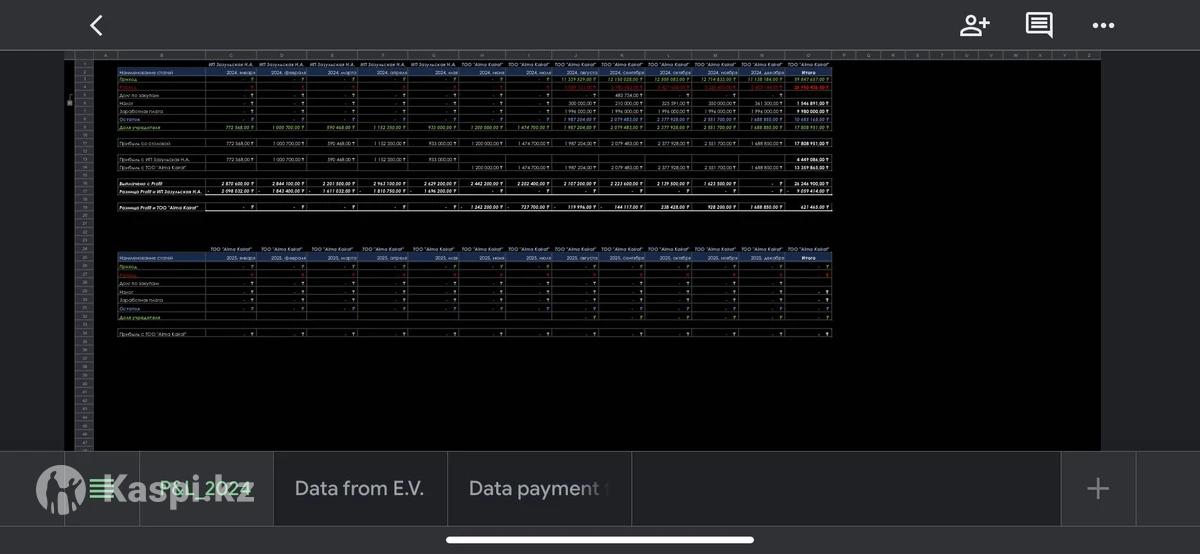Open the Data payment sheet tab
Screen dimensions: 1200x554
coord(538,488)
